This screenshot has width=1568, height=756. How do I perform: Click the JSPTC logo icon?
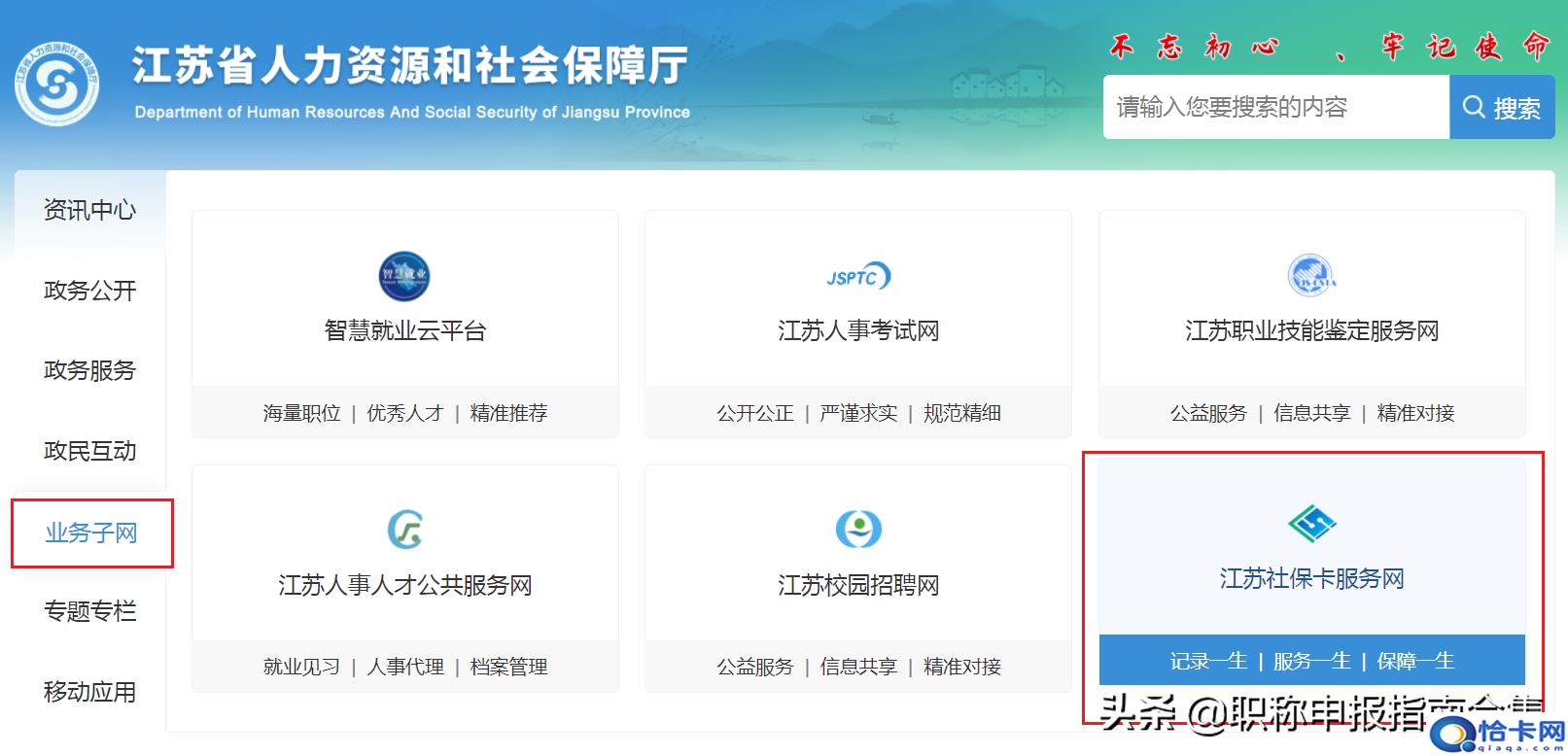(x=857, y=277)
